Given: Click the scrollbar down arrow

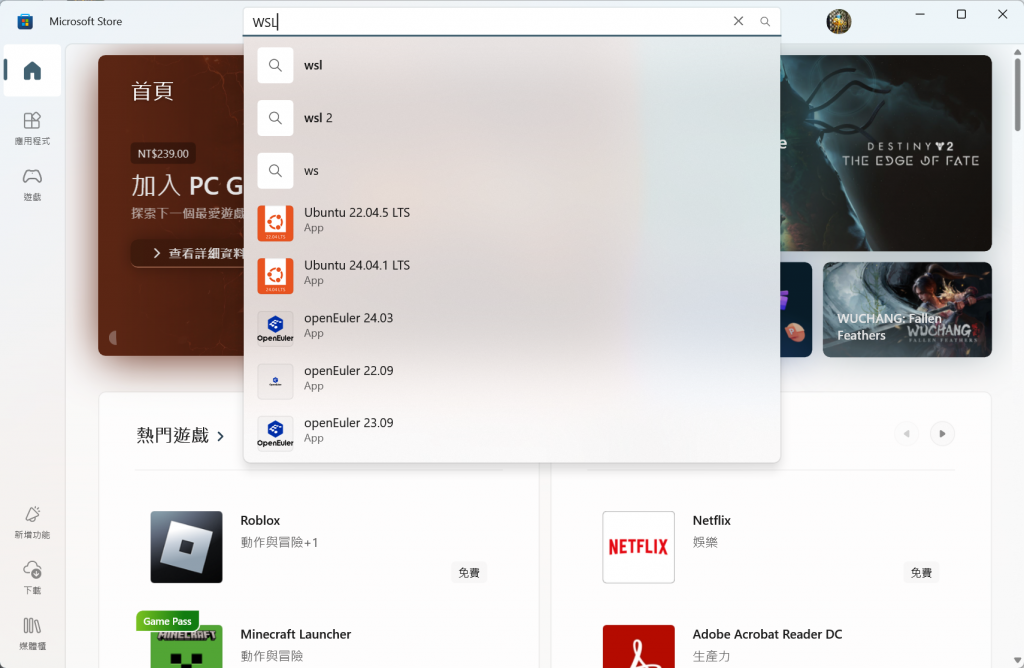Looking at the screenshot, I should pos(1017,661).
